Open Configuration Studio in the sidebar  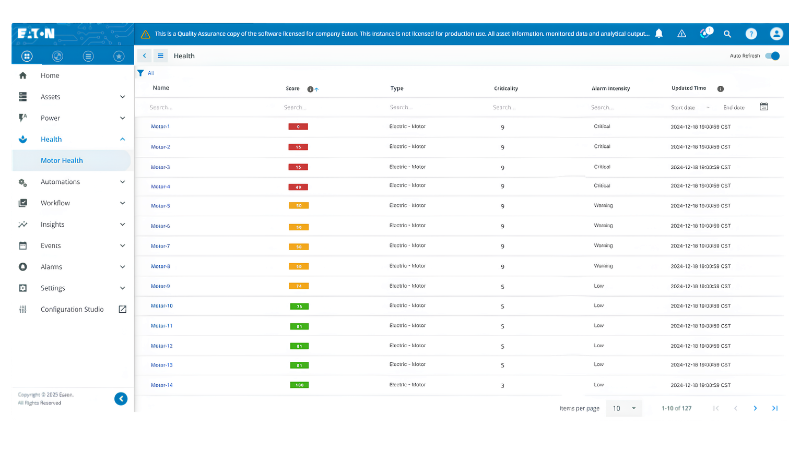pyautogui.click(x=71, y=309)
